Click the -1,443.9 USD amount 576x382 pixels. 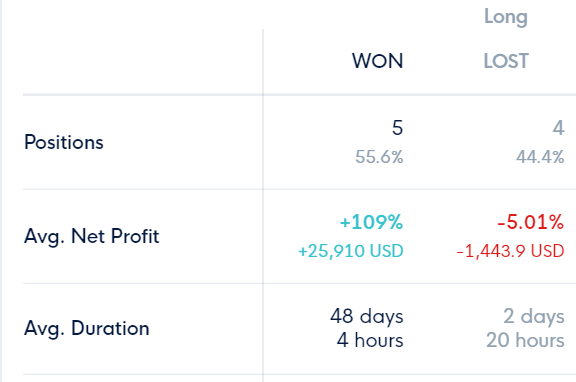coord(511,251)
